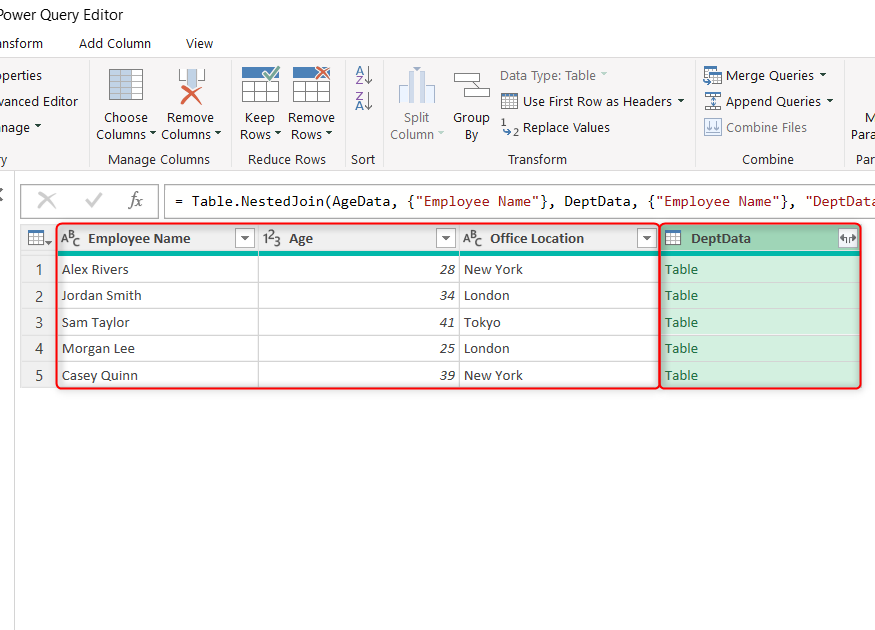Click the Table value in the Alex Rivers row
The height and width of the screenshot is (630, 875).
[x=681, y=270]
